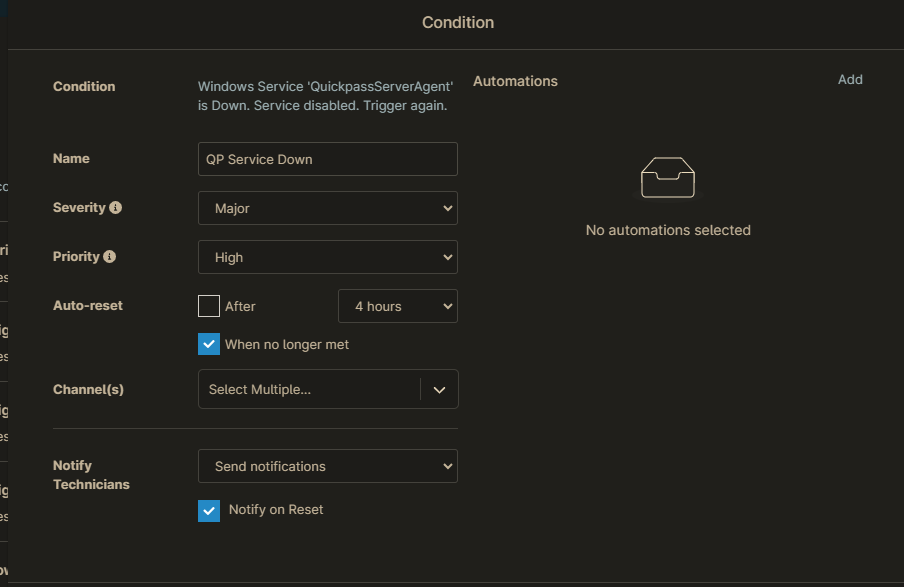Open the Severity dropdown showing Major

point(327,208)
